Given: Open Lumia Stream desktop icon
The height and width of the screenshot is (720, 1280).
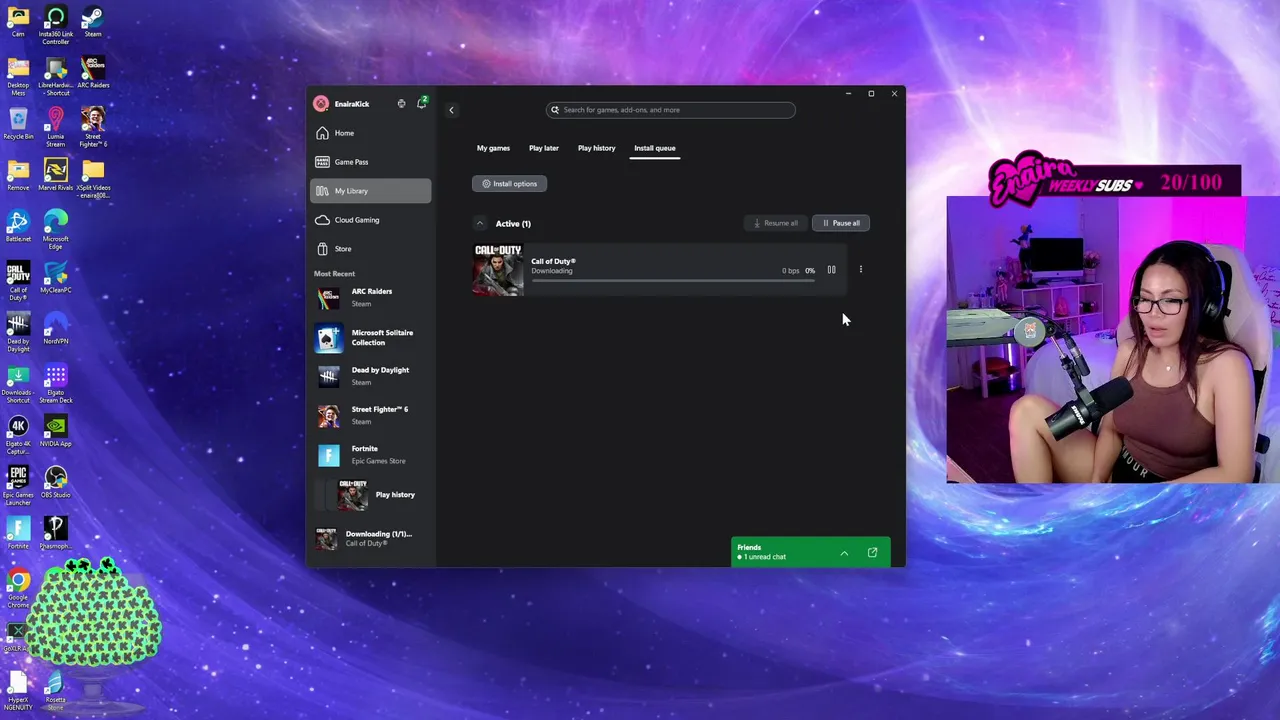Looking at the screenshot, I should click(x=55, y=128).
